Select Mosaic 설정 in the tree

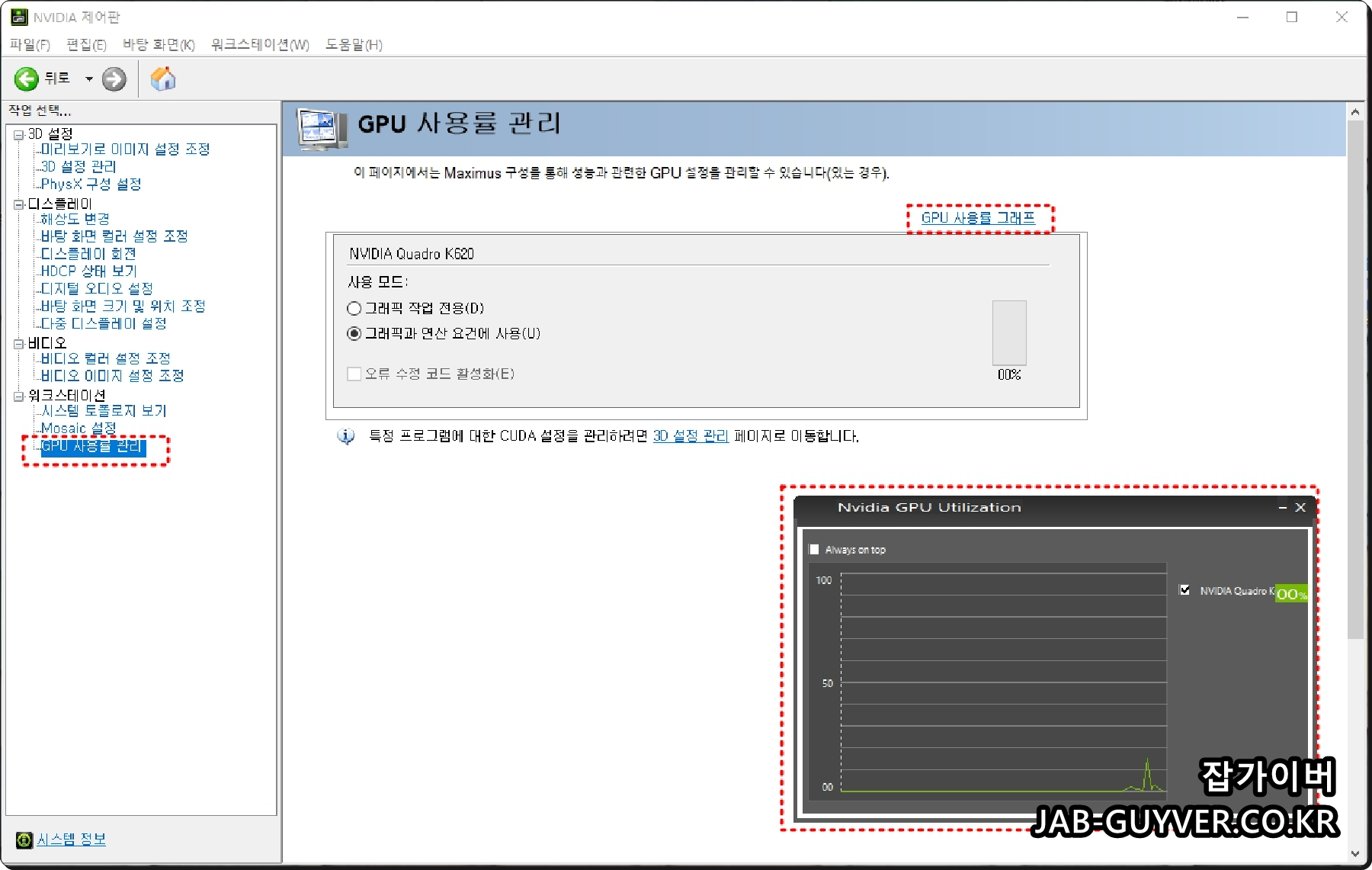pyautogui.click(x=79, y=429)
